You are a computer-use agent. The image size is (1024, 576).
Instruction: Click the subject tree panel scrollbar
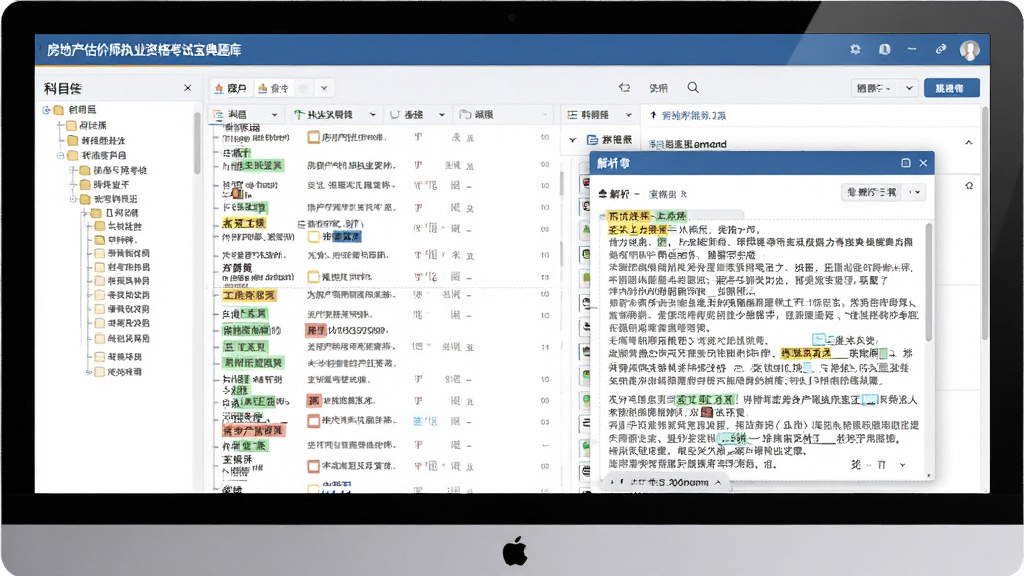click(197, 144)
